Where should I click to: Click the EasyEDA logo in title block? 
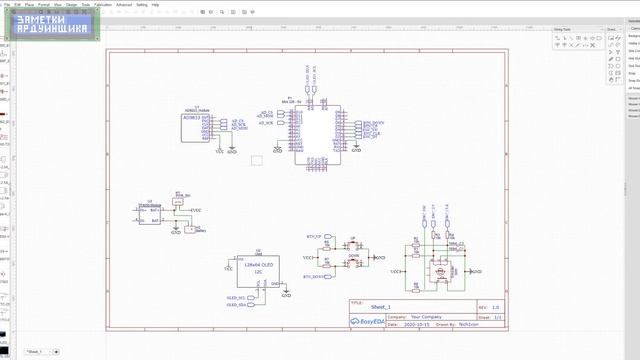pos(367,321)
